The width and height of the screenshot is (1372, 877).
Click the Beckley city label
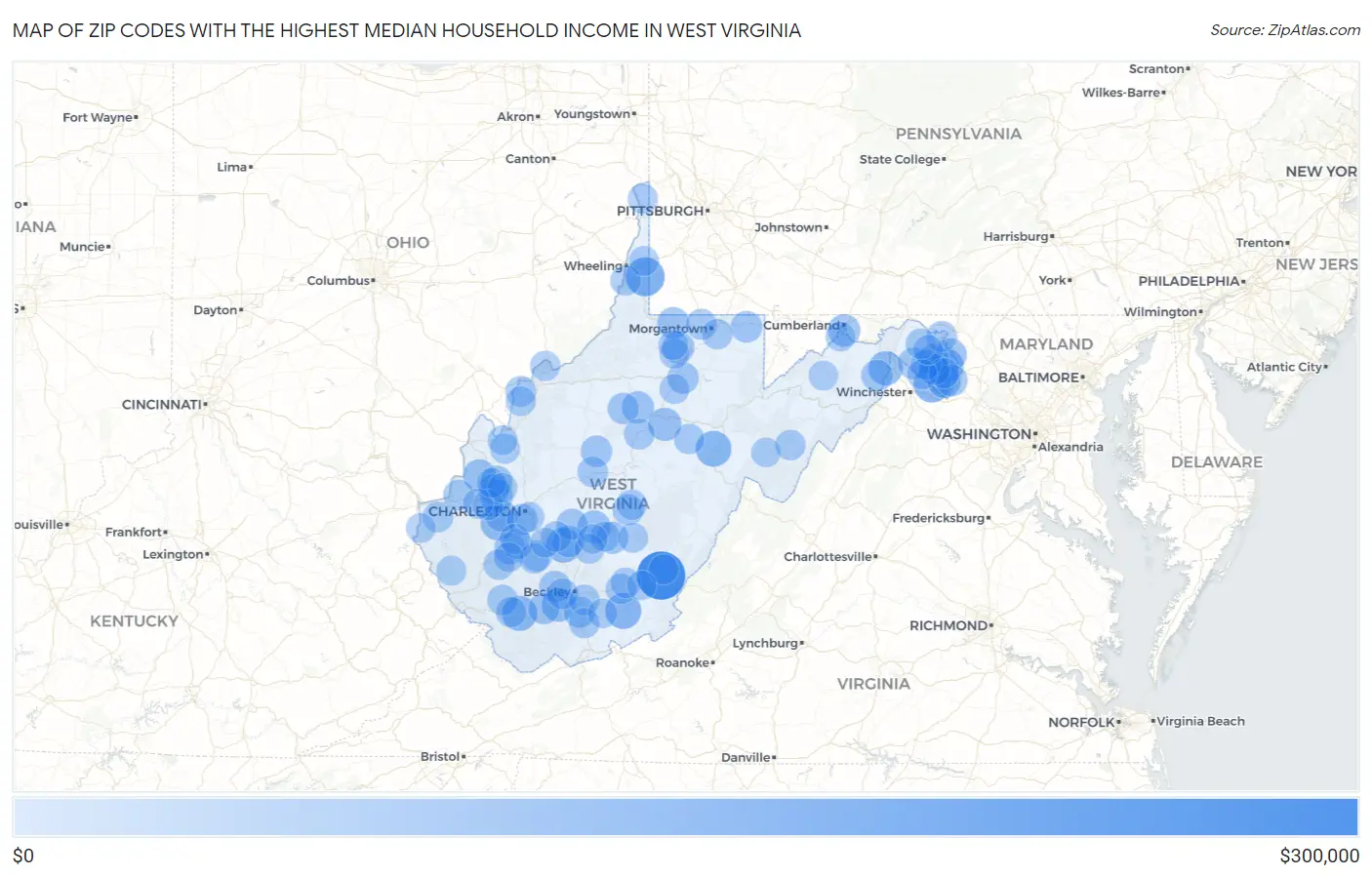tap(547, 592)
